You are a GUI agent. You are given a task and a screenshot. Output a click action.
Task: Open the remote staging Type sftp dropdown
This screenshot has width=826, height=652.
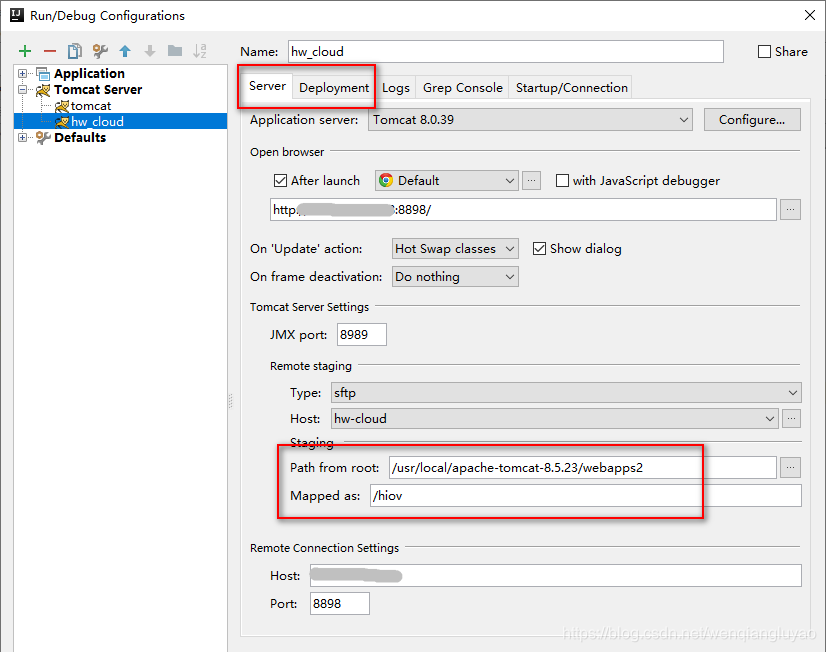(x=566, y=393)
